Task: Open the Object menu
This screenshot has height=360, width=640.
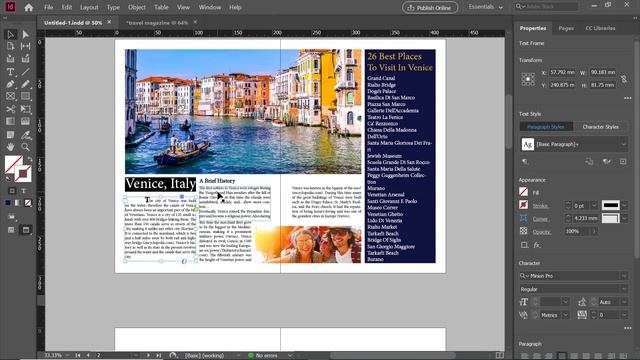Action: point(137,7)
